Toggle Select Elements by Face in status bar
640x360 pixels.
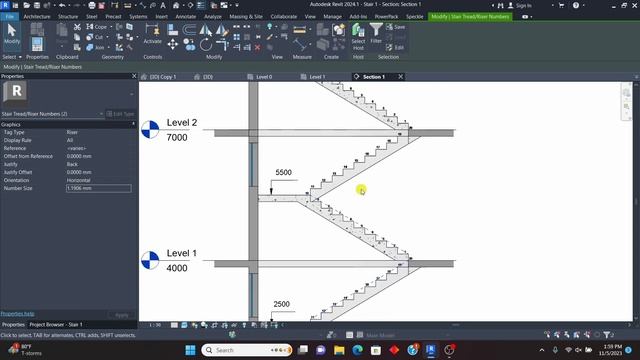pos(577,335)
